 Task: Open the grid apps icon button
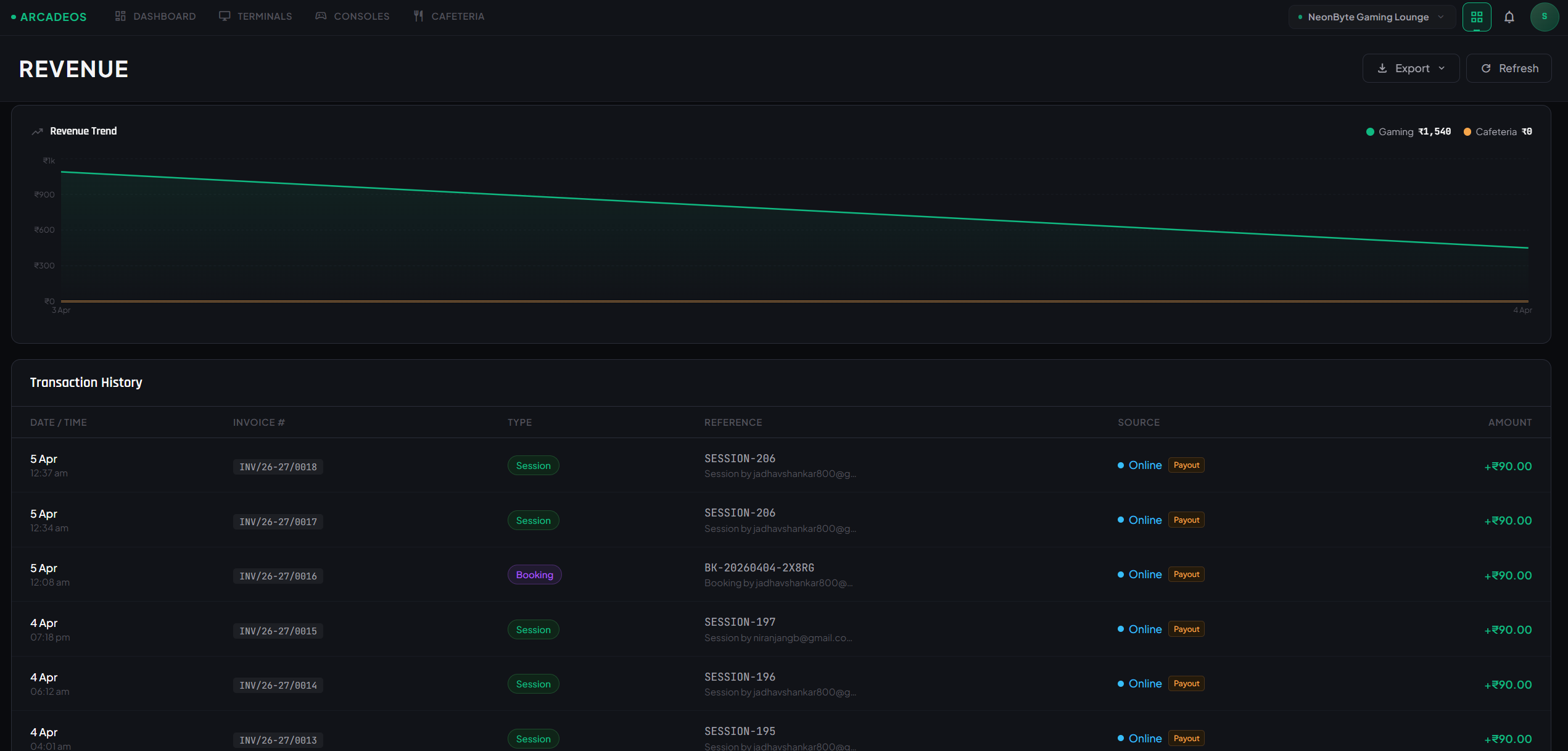[1477, 17]
